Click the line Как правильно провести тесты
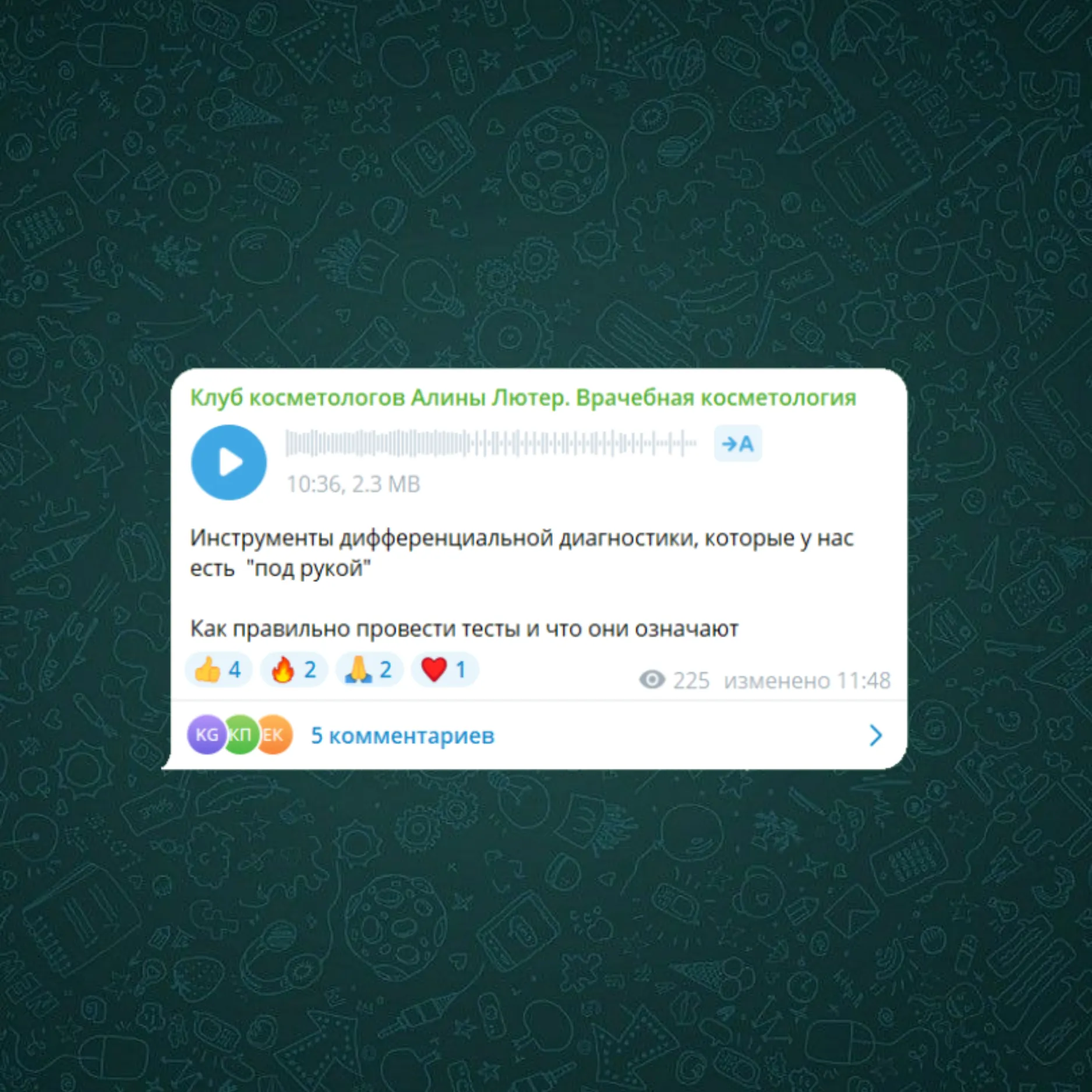The width and height of the screenshot is (1092, 1092). click(464, 629)
